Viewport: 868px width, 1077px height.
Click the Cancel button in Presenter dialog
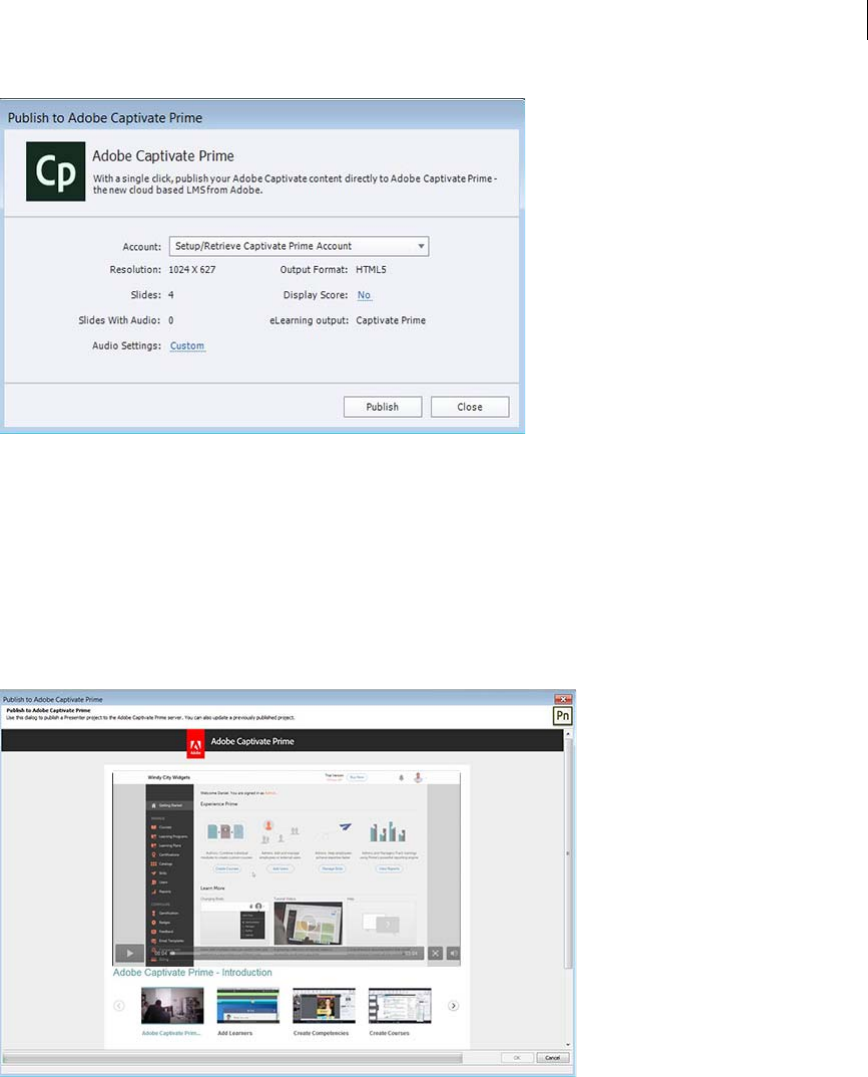coord(553,1058)
